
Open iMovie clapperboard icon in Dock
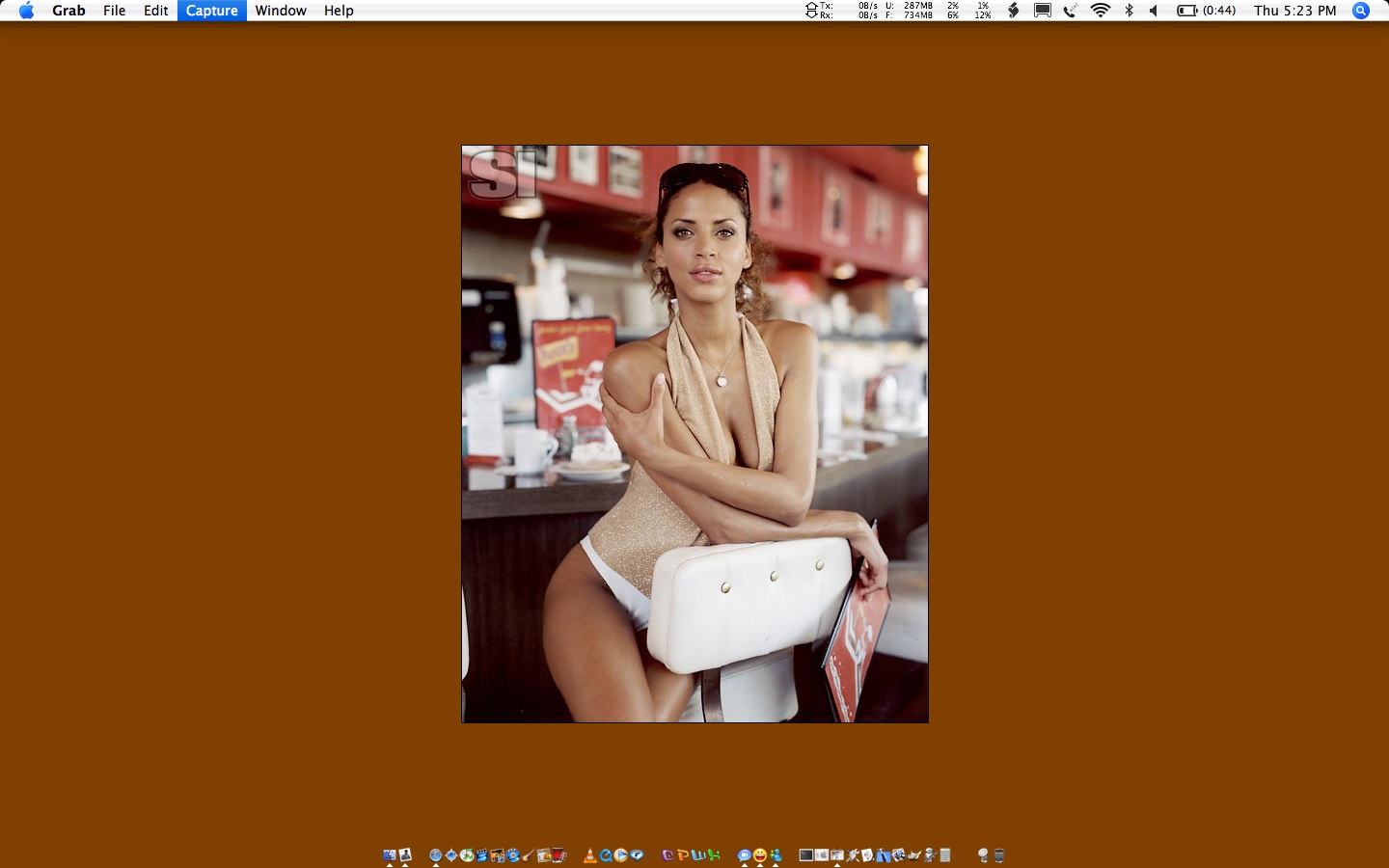tap(482, 854)
